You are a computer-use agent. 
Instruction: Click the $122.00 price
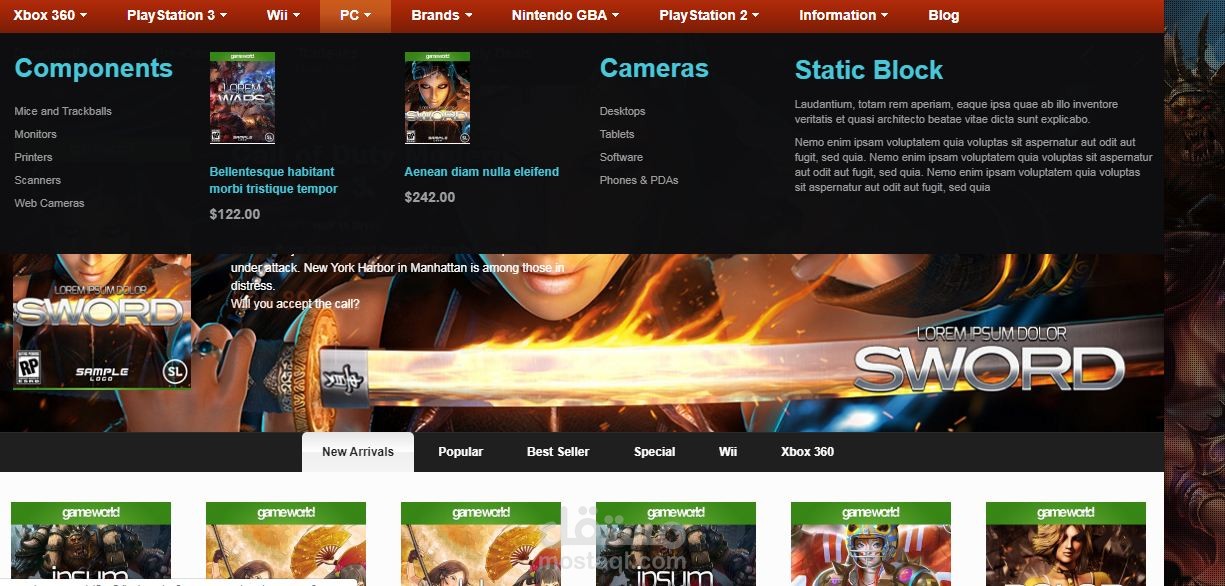coord(235,214)
